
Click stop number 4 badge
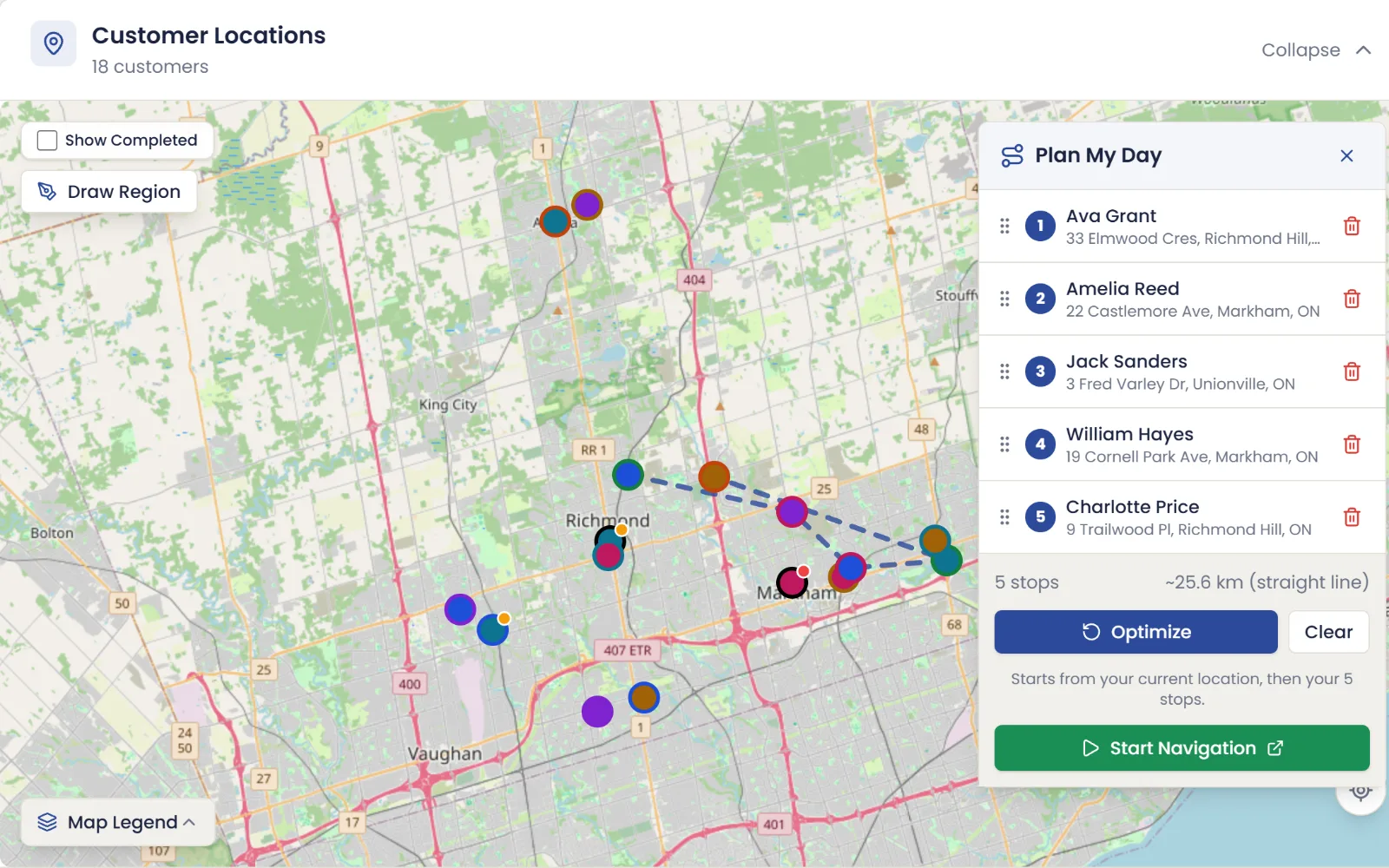tap(1040, 444)
